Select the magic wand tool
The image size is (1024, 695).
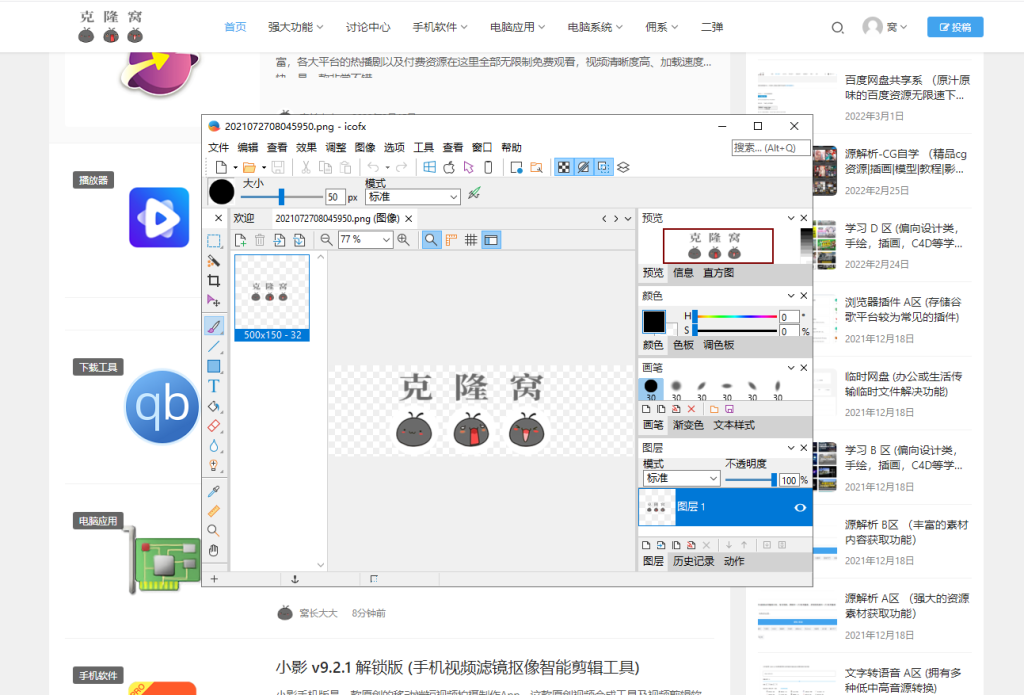click(x=214, y=261)
